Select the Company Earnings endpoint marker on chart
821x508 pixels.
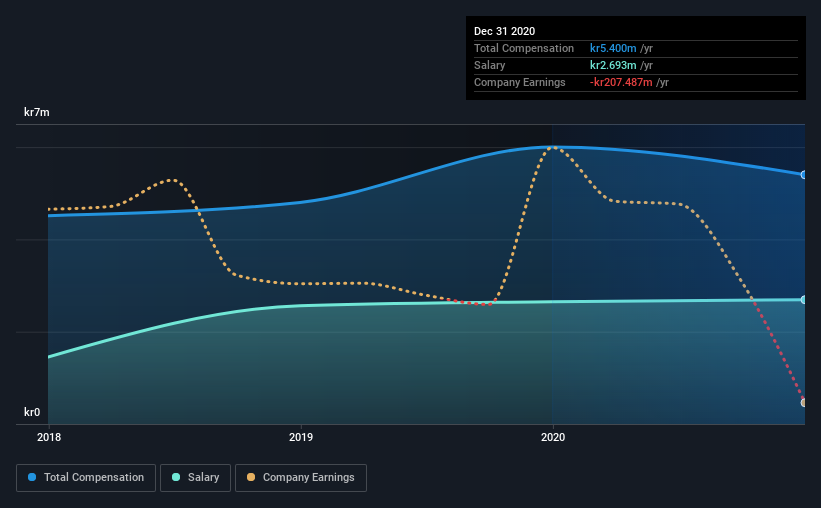click(803, 403)
